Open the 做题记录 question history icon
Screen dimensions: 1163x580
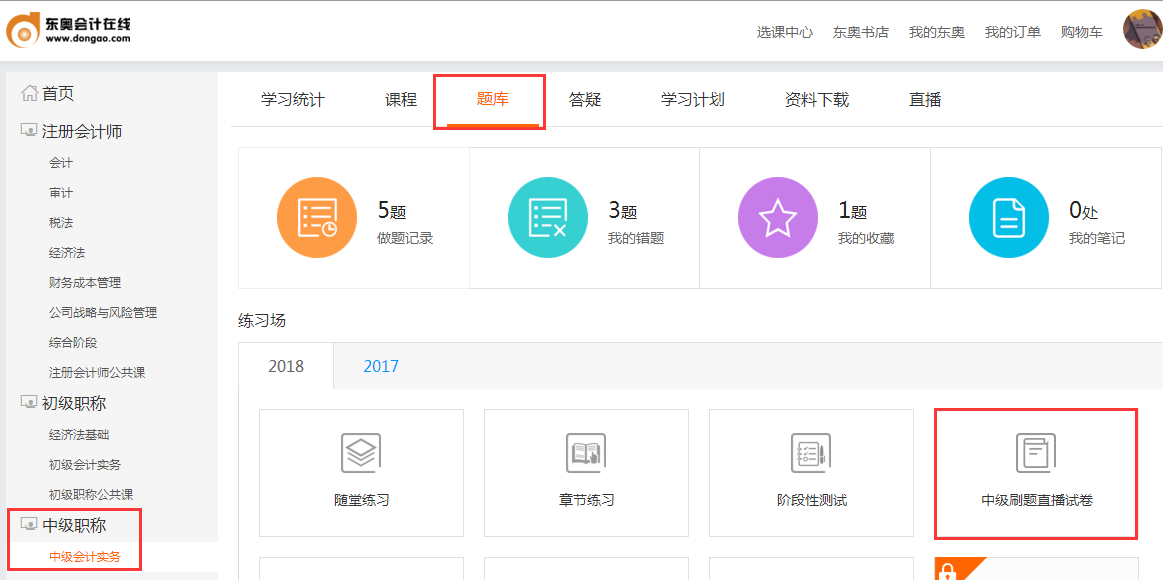tap(317, 217)
